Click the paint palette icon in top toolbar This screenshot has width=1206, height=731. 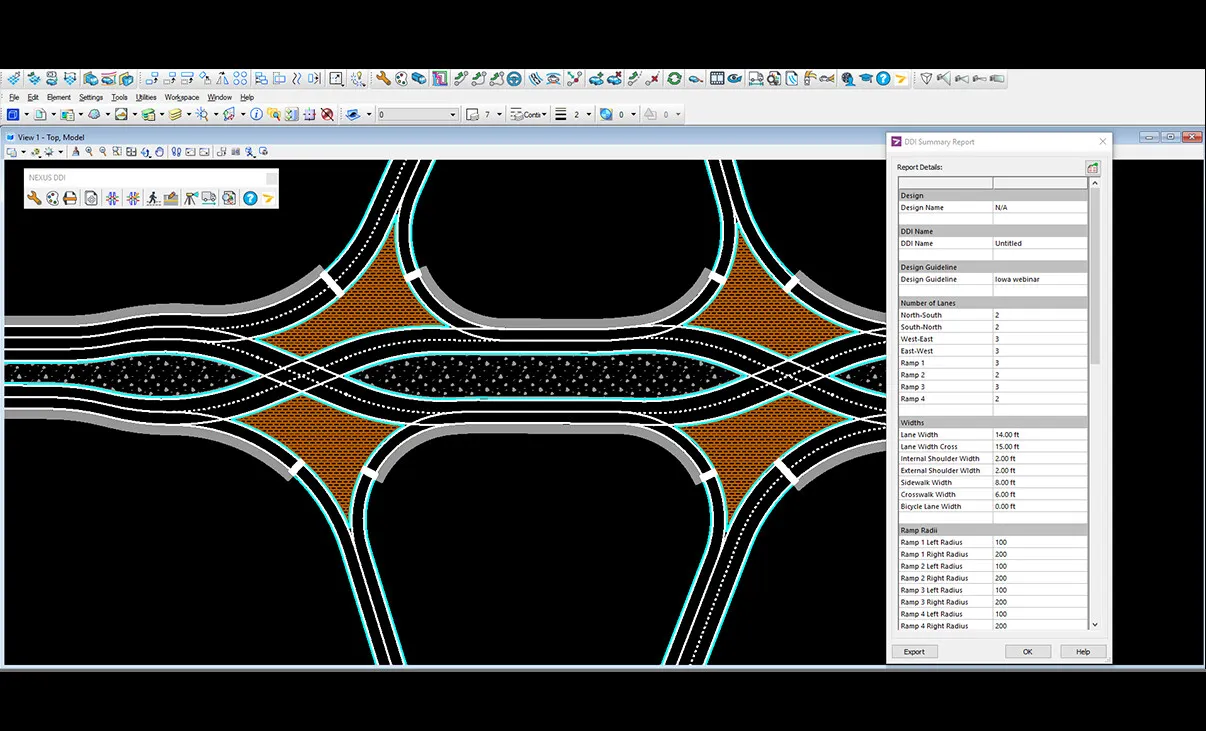(x=400, y=78)
